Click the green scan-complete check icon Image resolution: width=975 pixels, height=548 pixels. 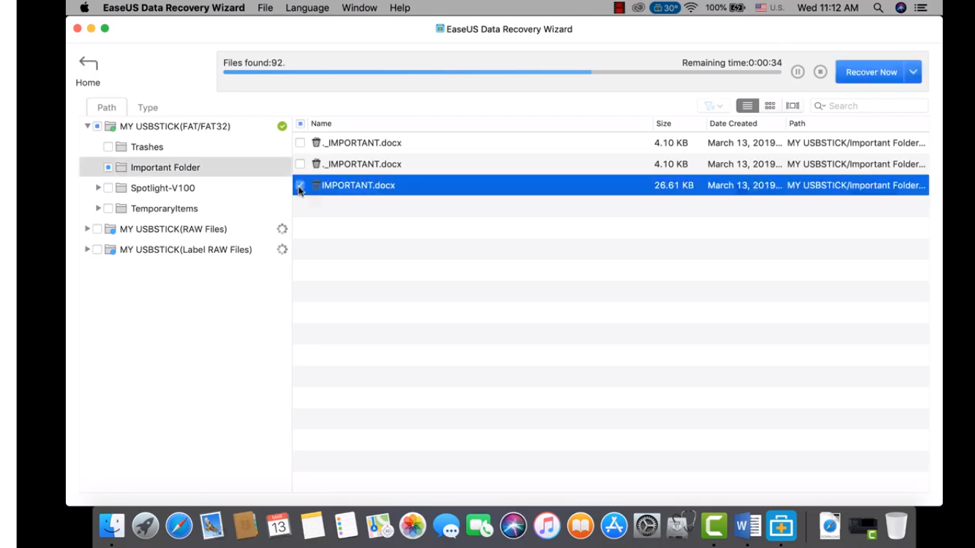(x=282, y=126)
